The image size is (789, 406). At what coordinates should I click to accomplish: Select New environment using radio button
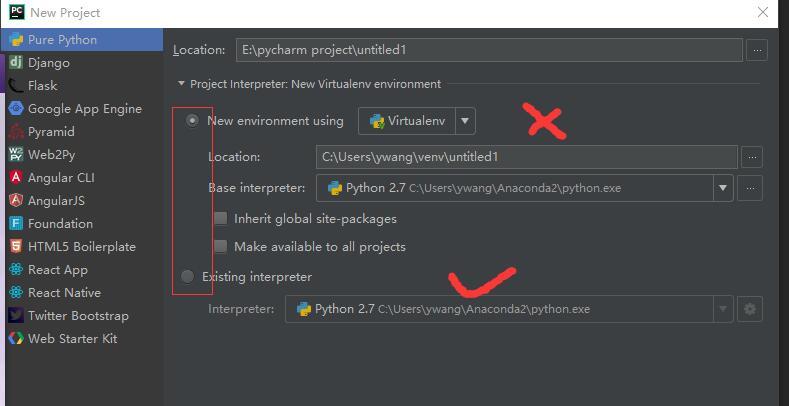pos(192,121)
